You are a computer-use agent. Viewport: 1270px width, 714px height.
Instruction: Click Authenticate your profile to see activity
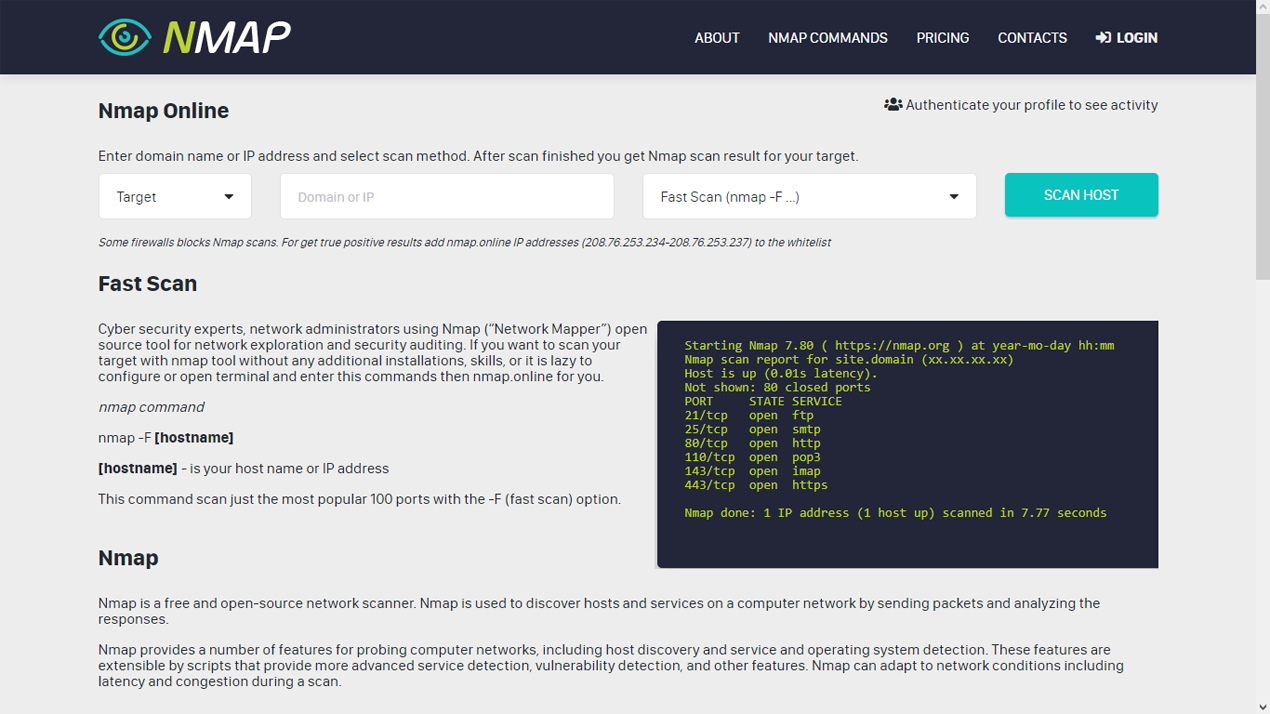coord(1031,105)
